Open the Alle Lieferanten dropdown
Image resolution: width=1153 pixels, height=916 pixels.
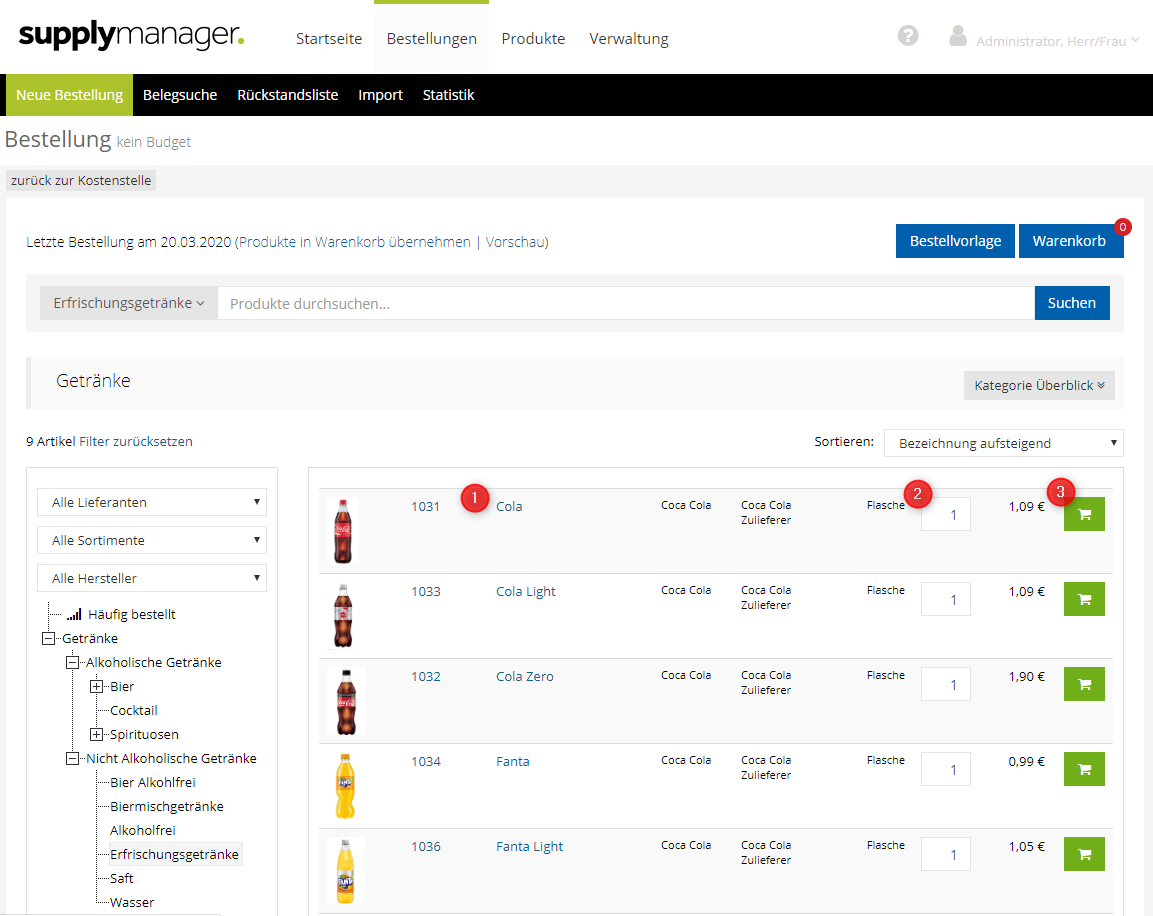click(152, 502)
